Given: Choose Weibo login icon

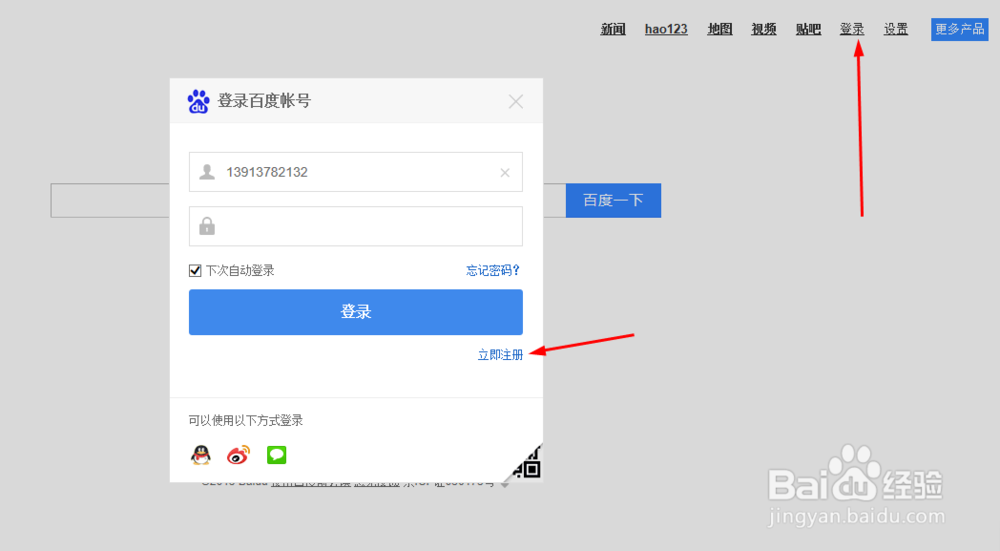Looking at the screenshot, I should (239, 455).
